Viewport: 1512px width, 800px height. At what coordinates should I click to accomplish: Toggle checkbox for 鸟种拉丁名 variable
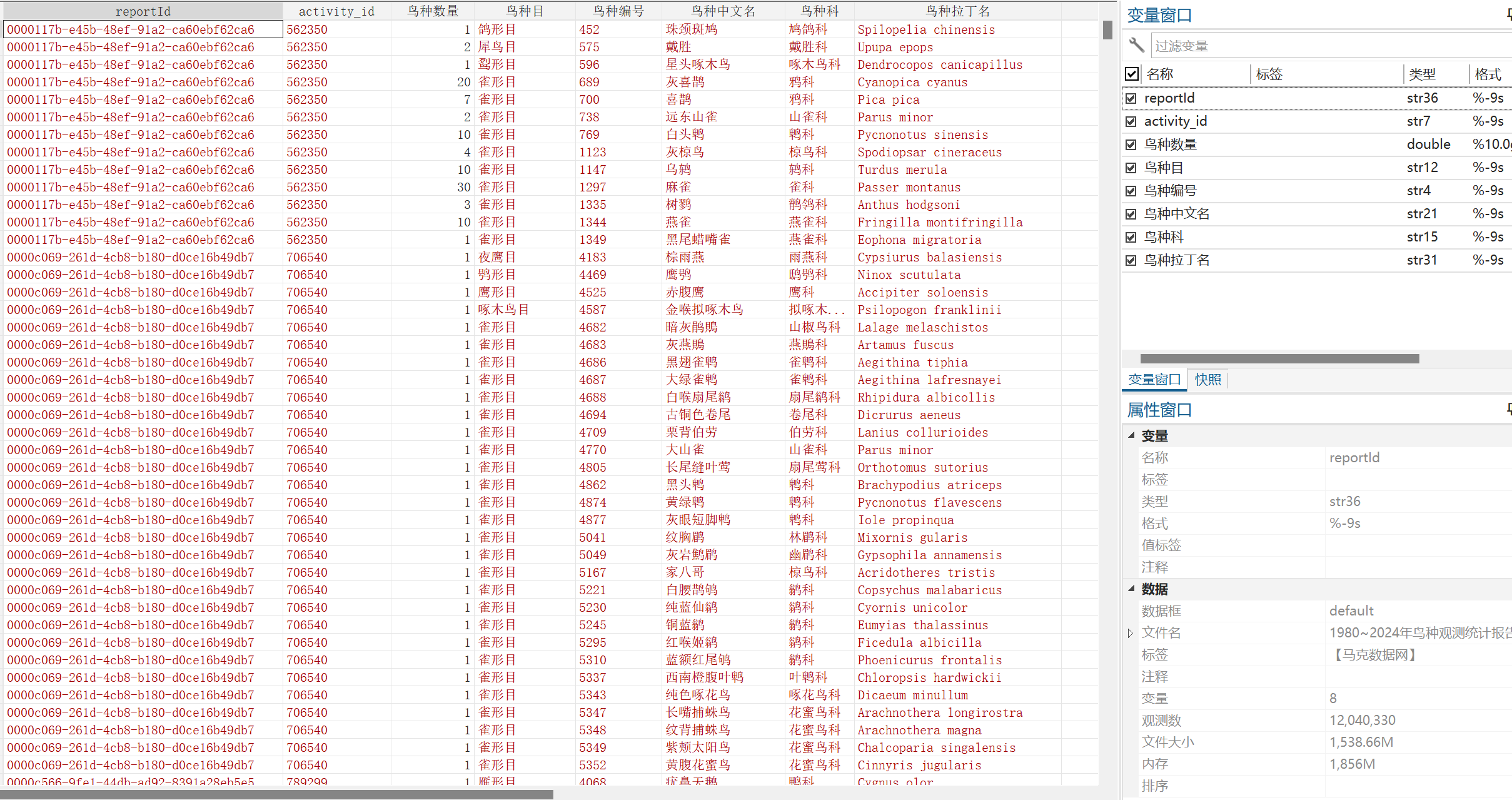point(1131,260)
